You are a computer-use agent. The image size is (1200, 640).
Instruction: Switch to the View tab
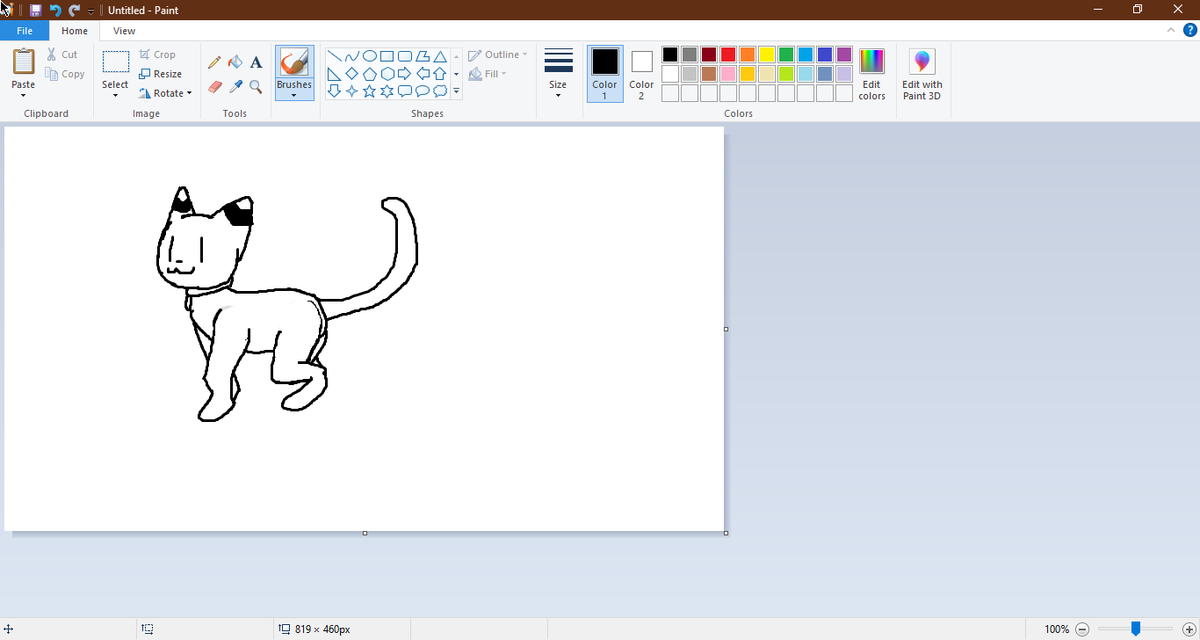(124, 31)
